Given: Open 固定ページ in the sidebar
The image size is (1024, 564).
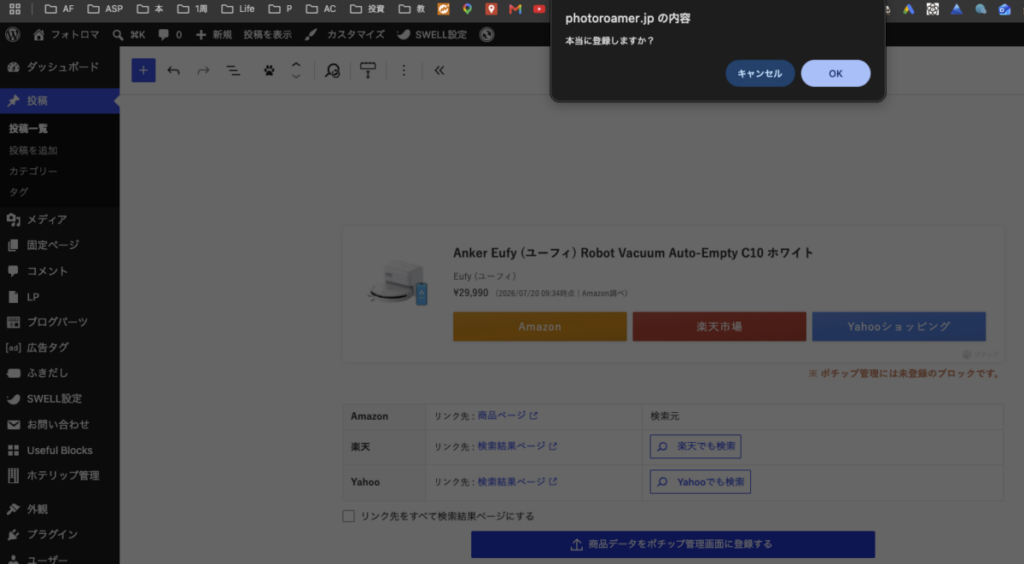Looking at the screenshot, I should point(59,245).
